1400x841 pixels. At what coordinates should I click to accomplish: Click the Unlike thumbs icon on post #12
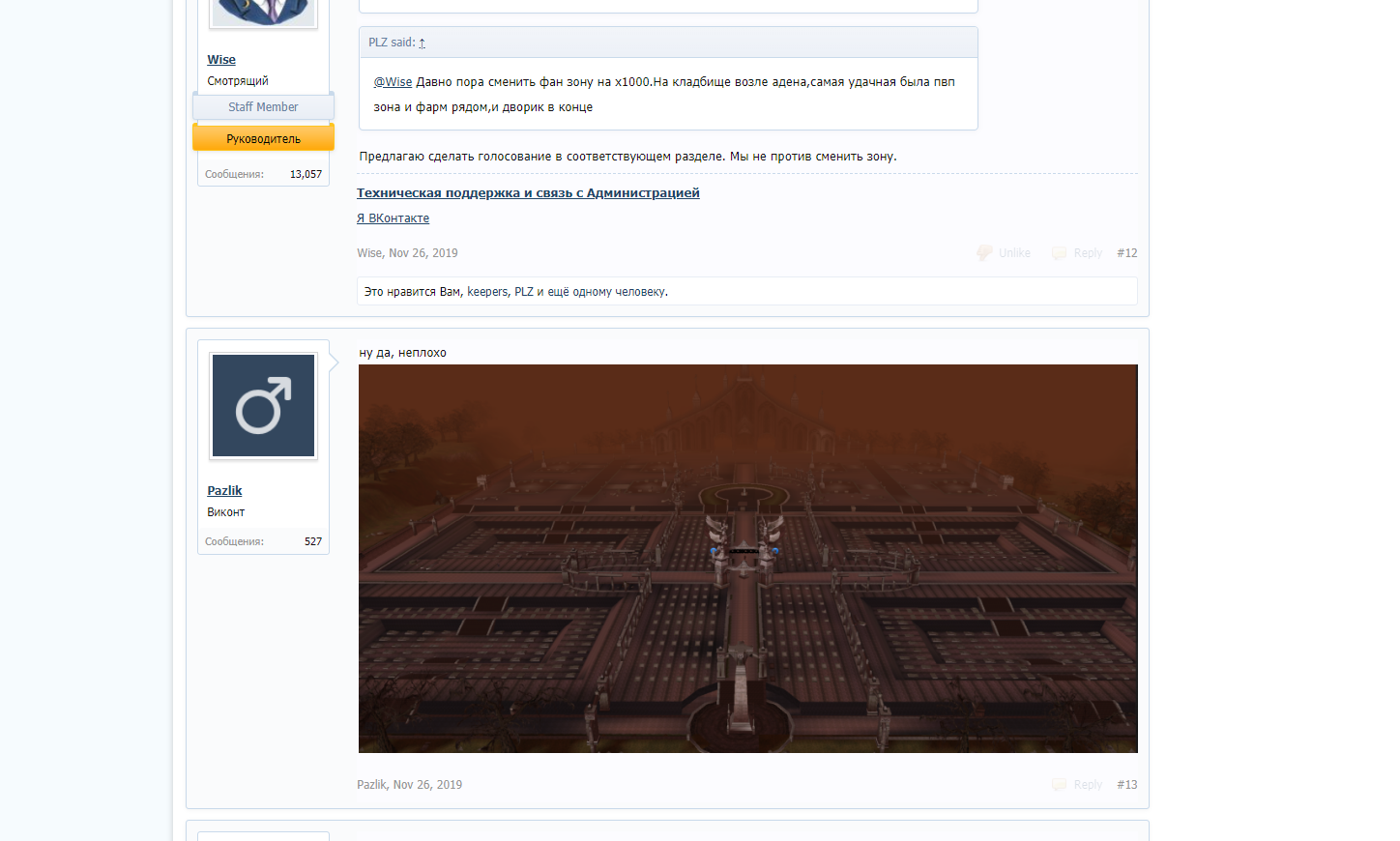pos(984,252)
